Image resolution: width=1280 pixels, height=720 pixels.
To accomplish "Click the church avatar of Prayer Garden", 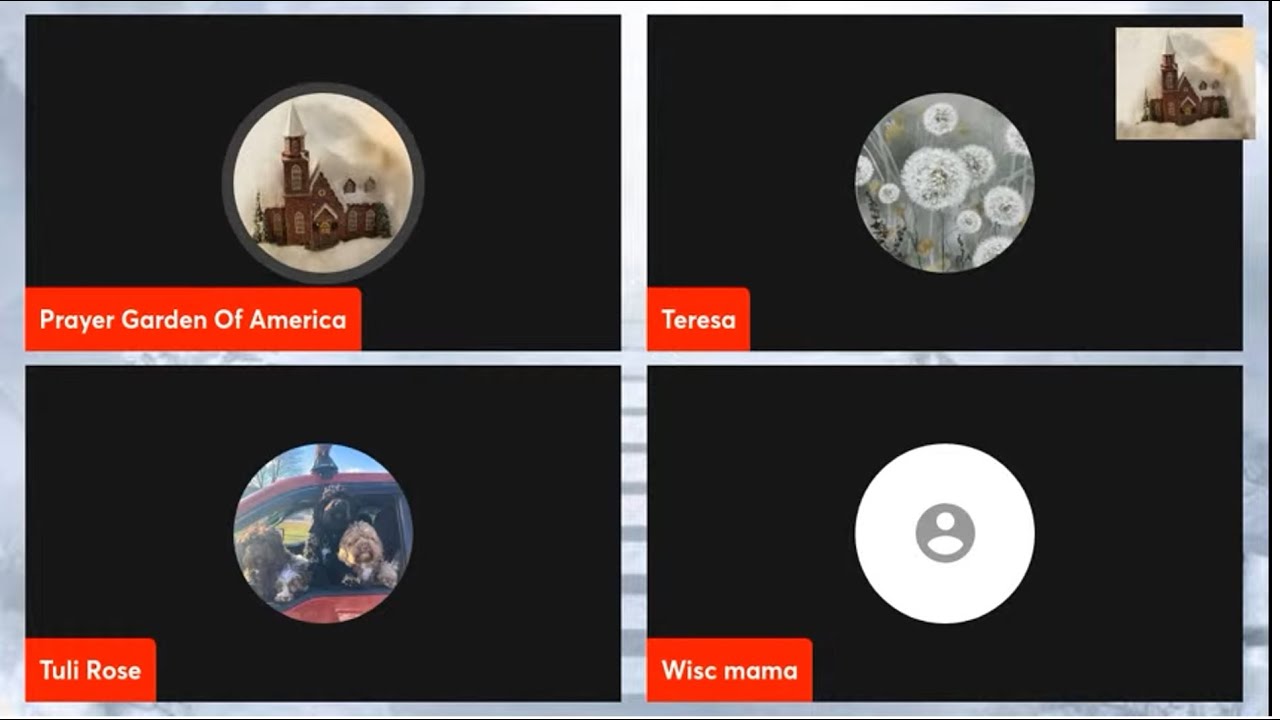I will click(x=323, y=183).
